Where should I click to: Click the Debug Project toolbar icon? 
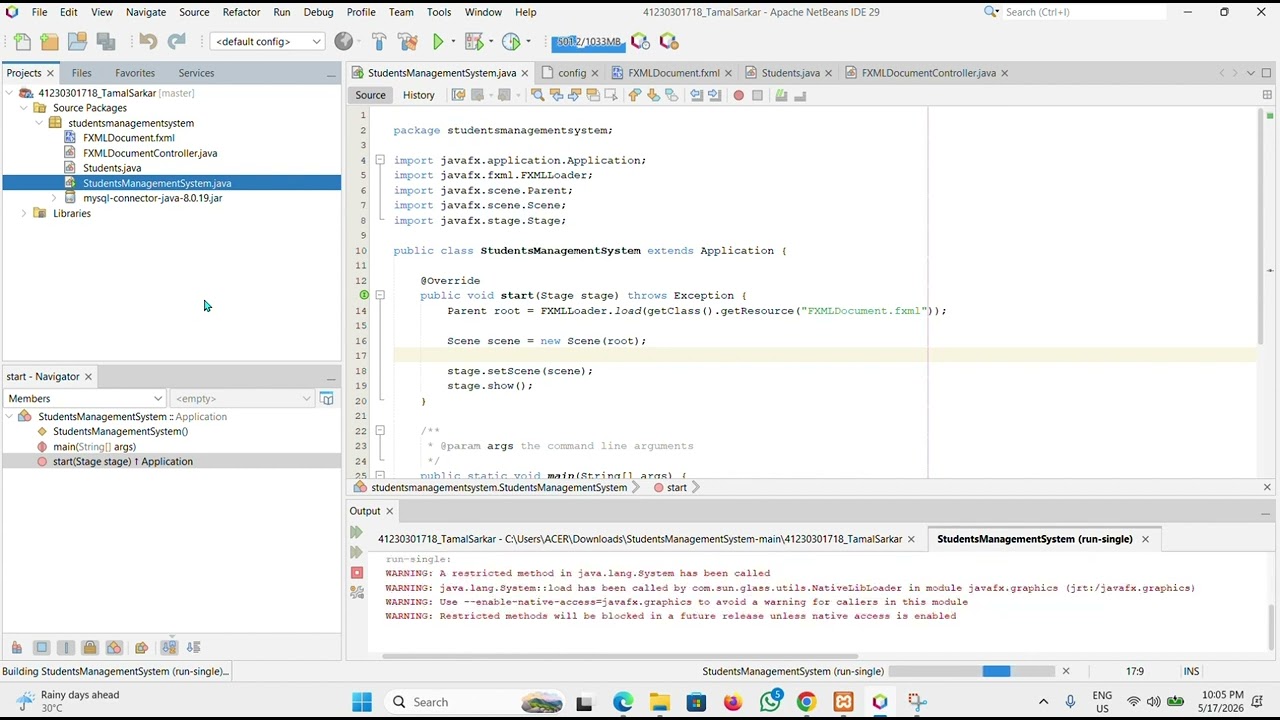pyautogui.click(x=474, y=42)
